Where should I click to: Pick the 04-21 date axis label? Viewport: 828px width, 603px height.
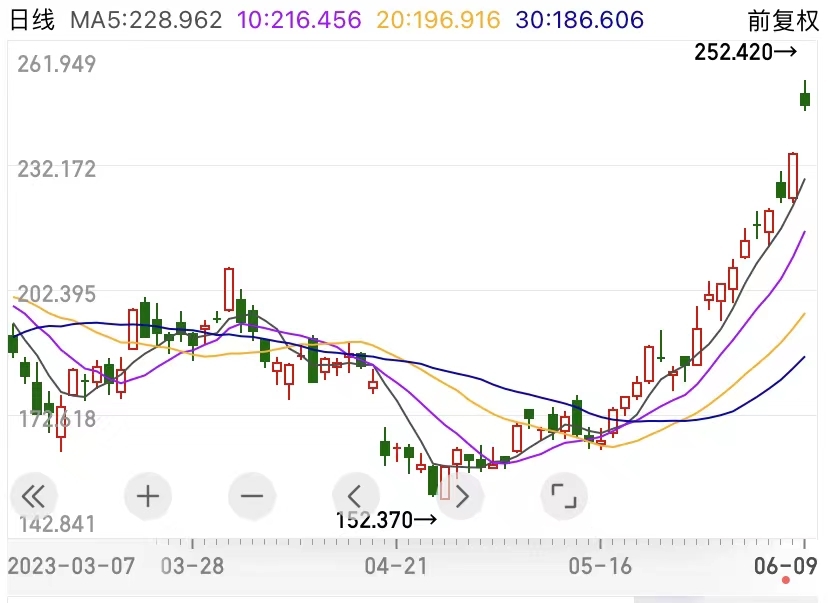(x=395, y=565)
